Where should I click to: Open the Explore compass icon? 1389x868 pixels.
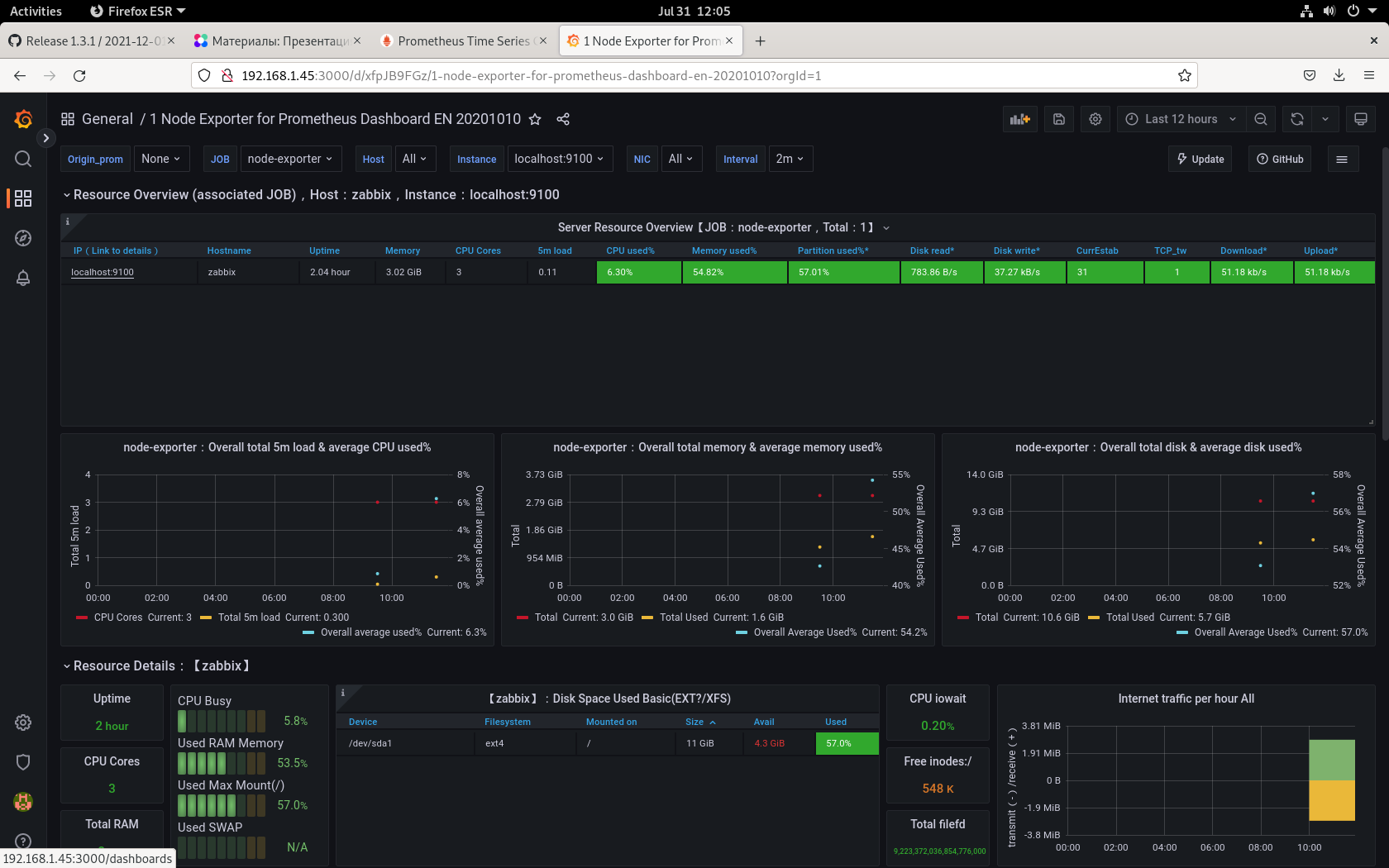[23, 238]
